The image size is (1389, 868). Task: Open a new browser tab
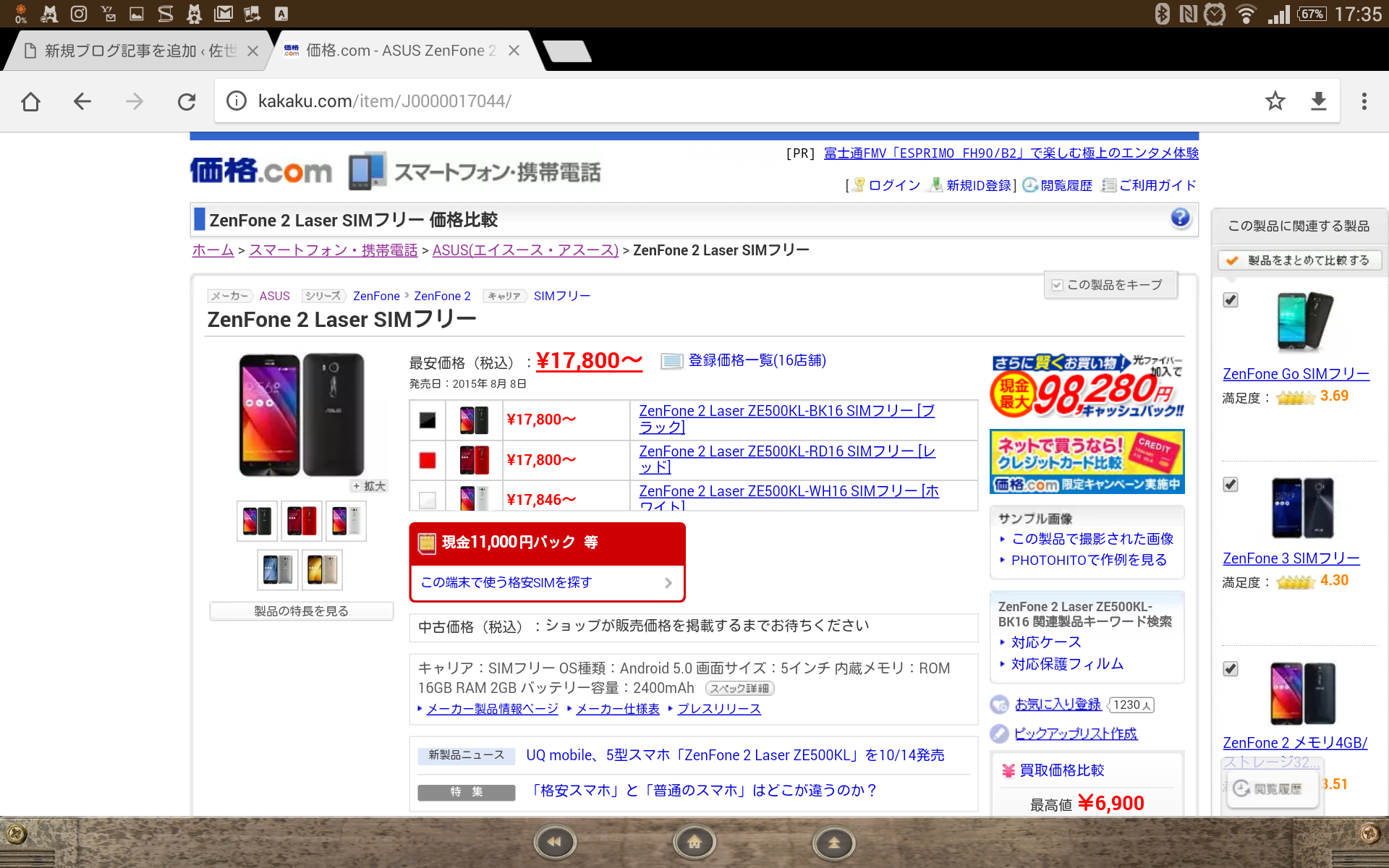[x=566, y=51]
